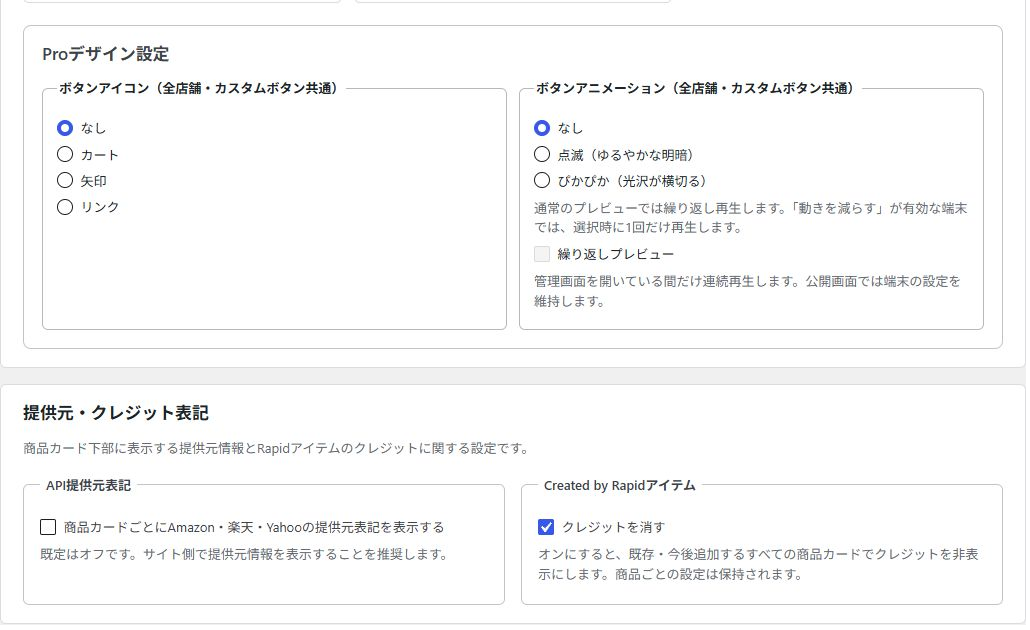Select the なし radio under ボタンアイコン
Screen dimensions: 1030x630
click(x=64, y=128)
